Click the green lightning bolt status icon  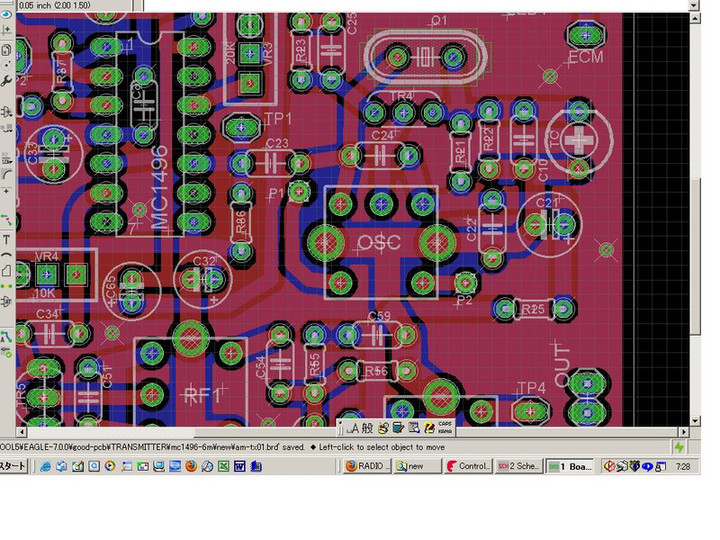[x=680, y=446]
